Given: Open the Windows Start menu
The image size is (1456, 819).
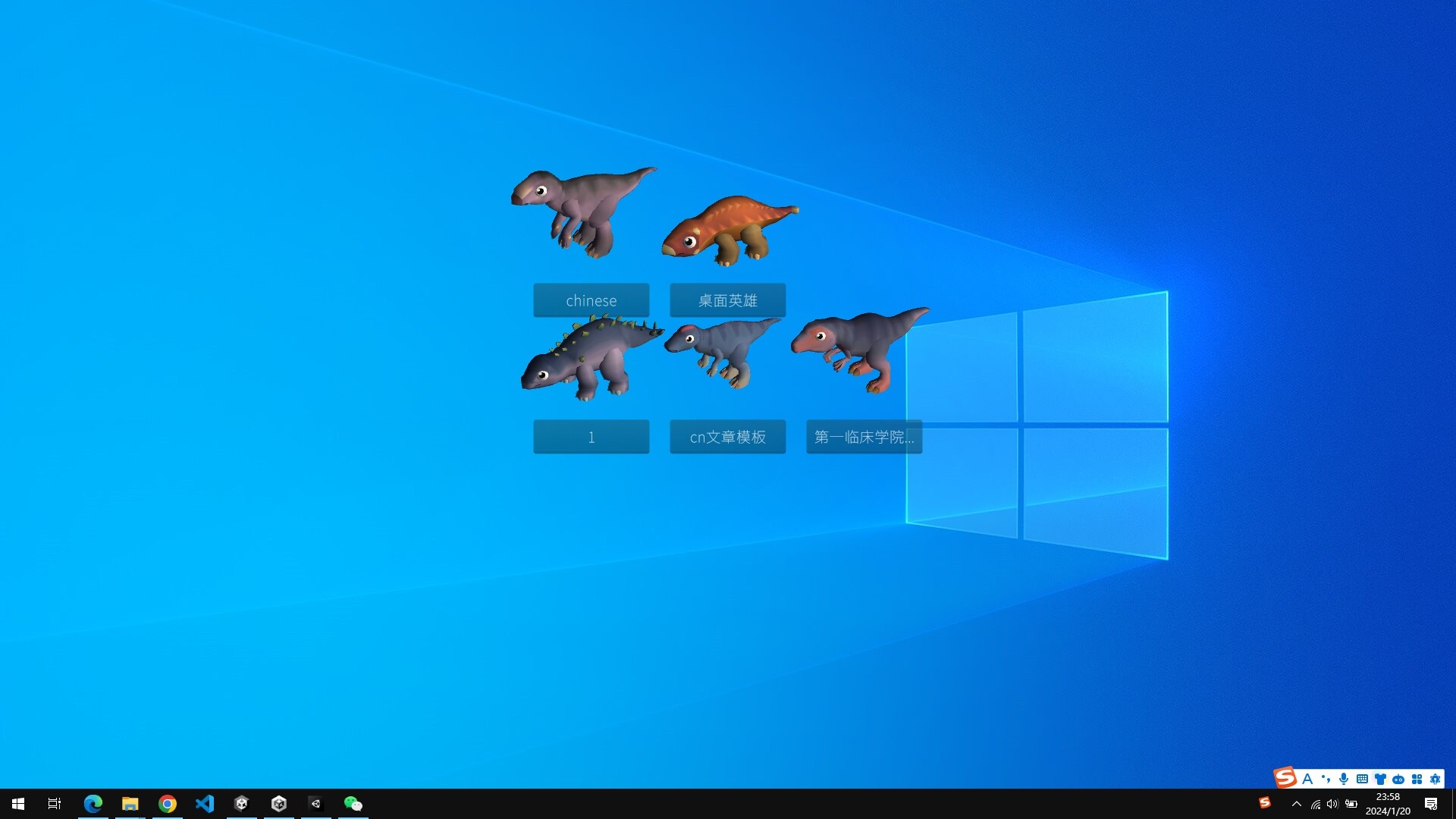Looking at the screenshot, I should tap(17, 804).
